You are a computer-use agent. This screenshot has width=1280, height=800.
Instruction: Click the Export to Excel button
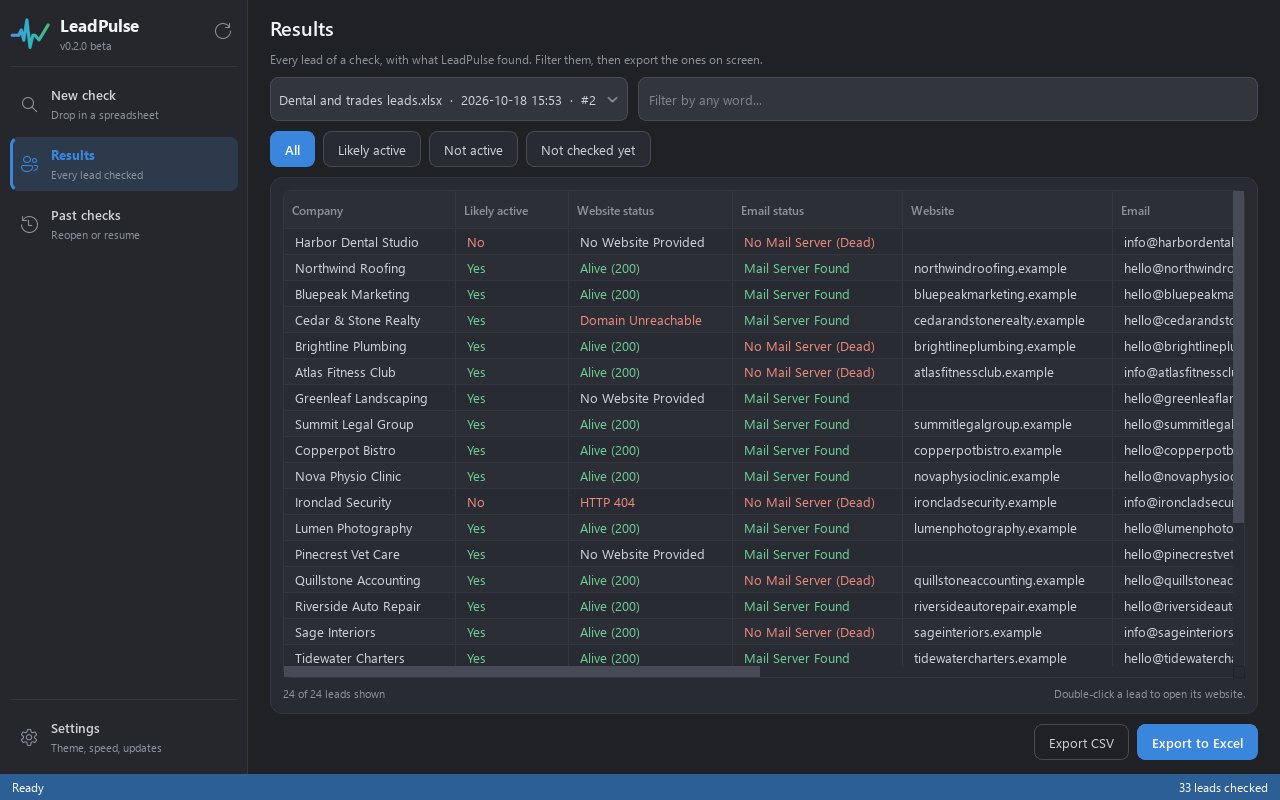pos(1197,742)
